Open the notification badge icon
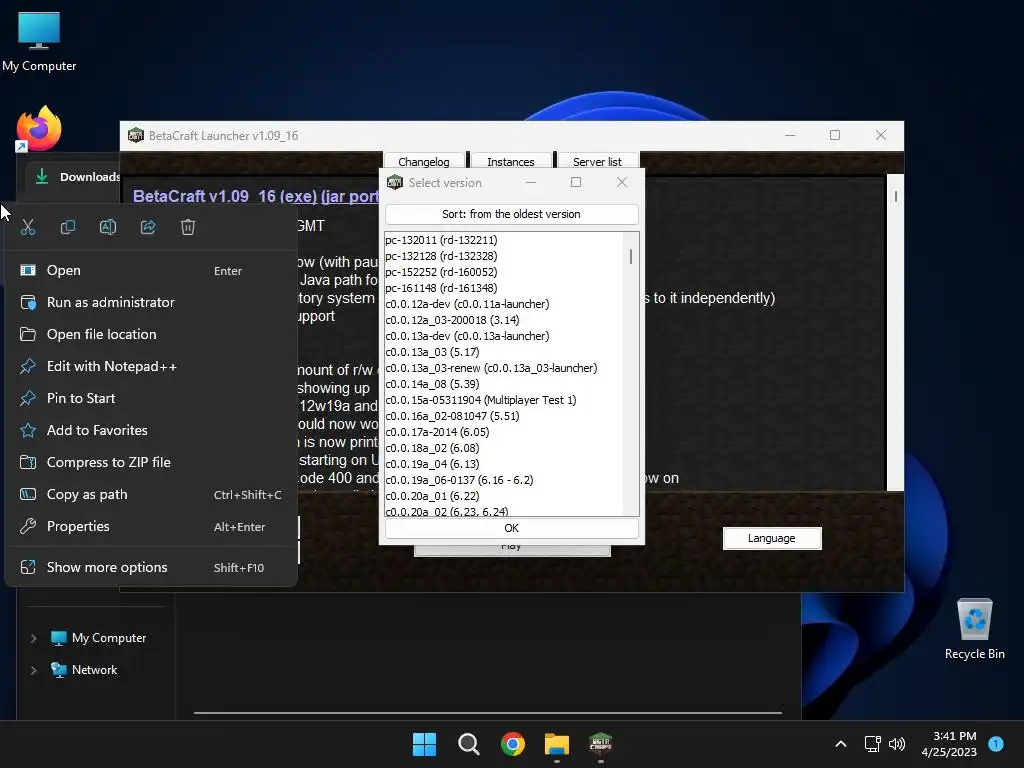The height and width of the screenshot is (768, 1024). (x=996, y=744)
